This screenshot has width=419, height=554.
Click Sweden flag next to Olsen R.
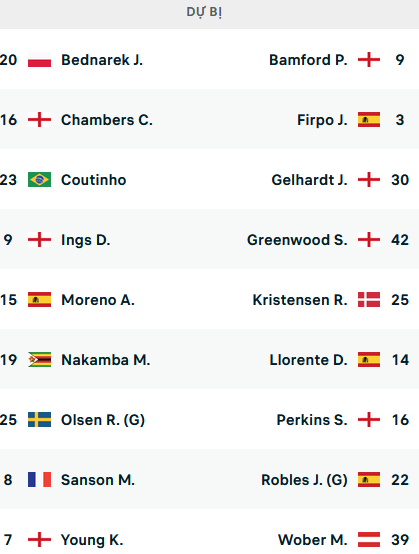pos(39,420)
